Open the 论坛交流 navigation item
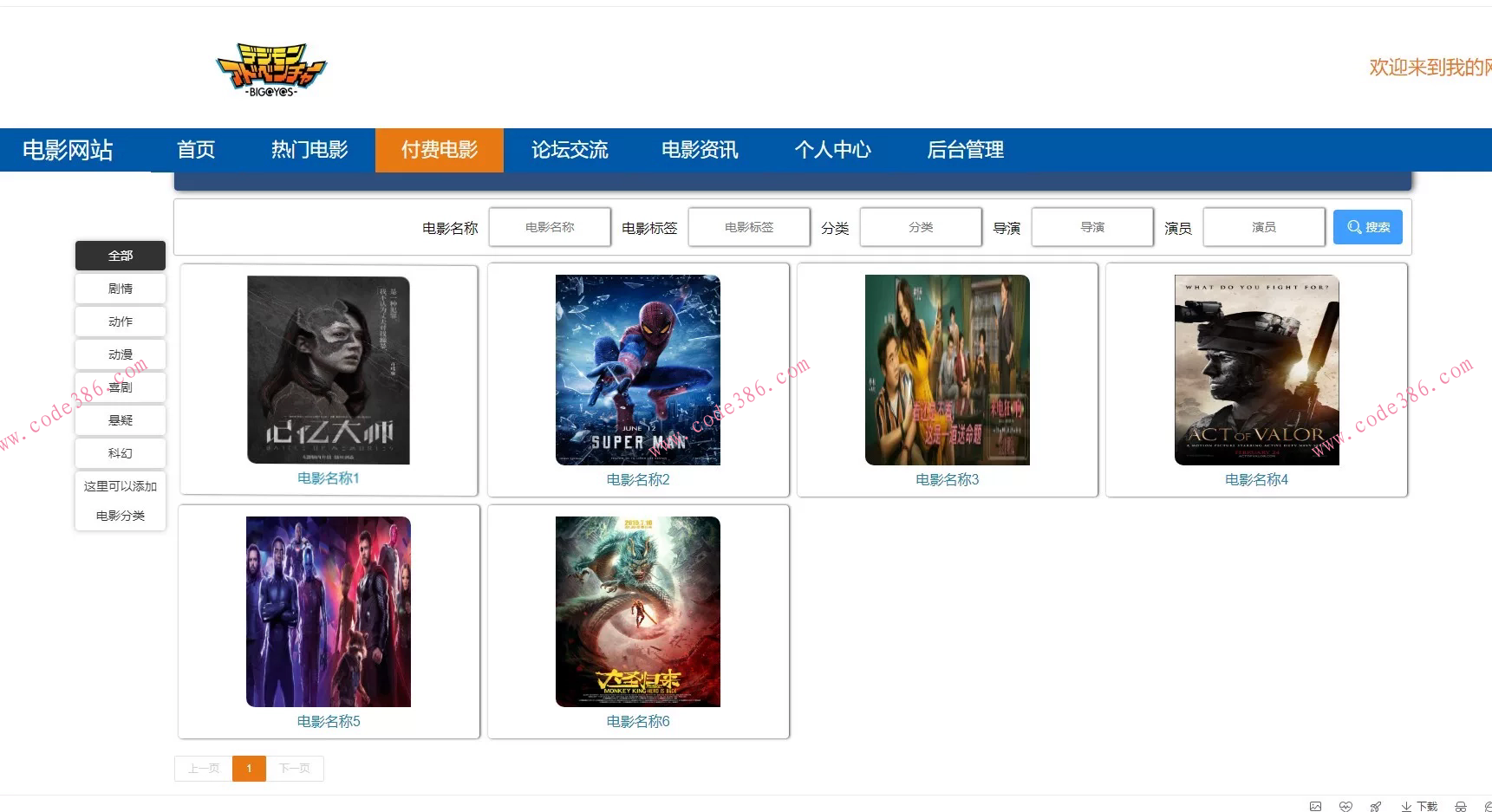Screen dimensions: 1492x812 [570, 150]
